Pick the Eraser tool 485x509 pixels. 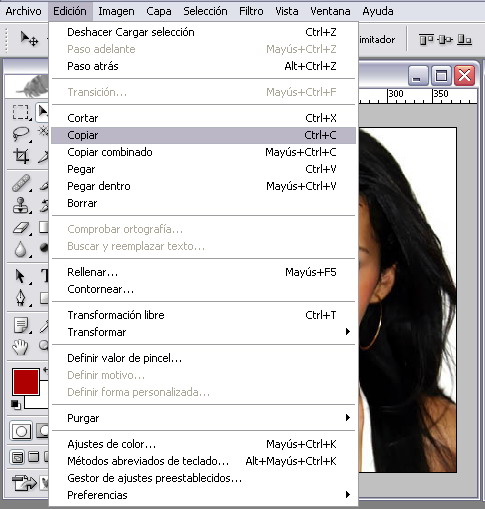click(x=21, y=228)
